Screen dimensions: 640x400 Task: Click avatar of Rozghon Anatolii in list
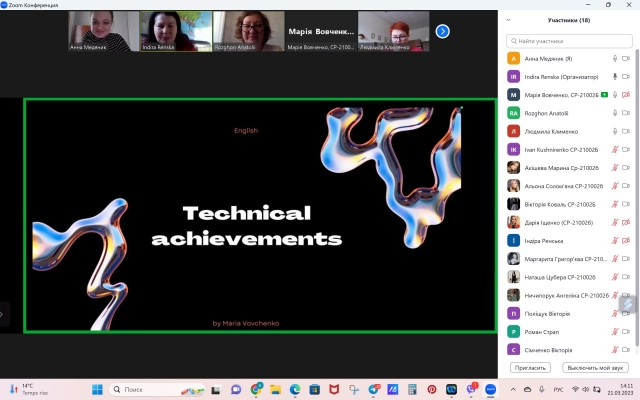tap(513, 113)
